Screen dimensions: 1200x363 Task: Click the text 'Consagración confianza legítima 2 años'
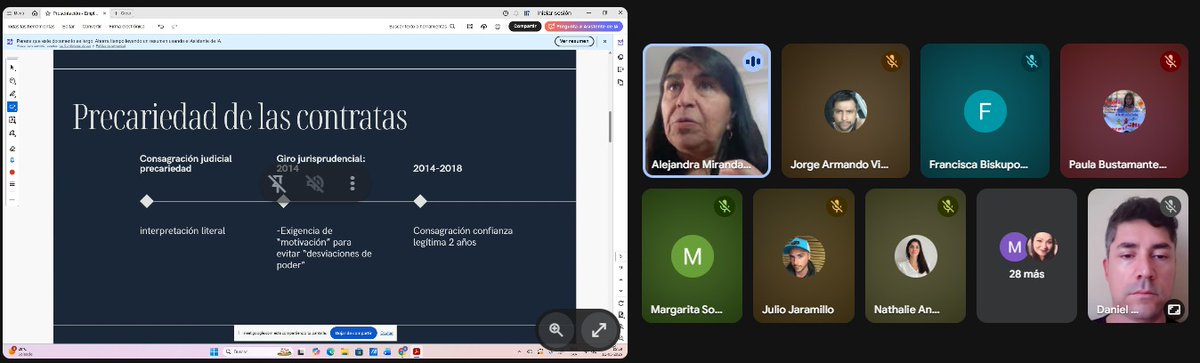pyautogui.click(x=463, y=236)
